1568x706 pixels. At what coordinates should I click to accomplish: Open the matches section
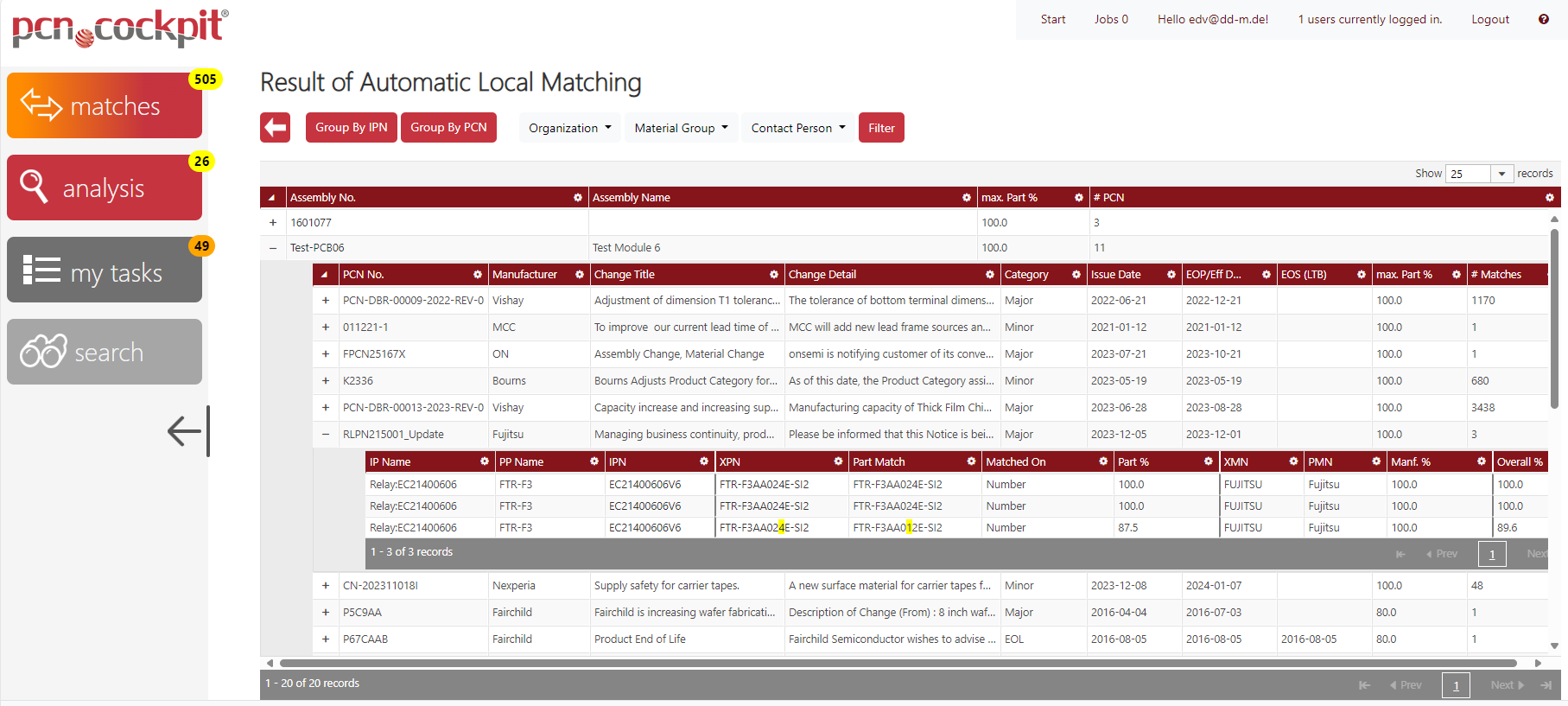click(x=105, y=105)
